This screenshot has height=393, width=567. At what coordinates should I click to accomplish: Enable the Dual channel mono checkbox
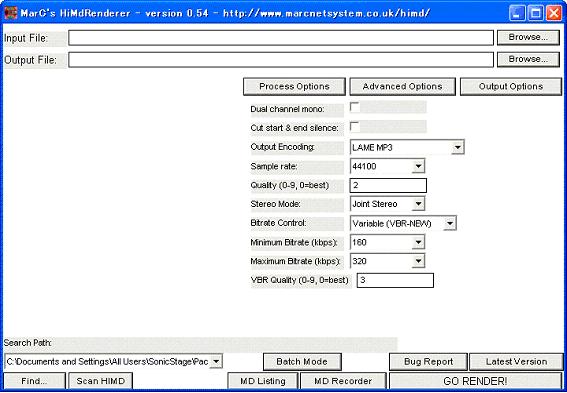tap(355, 107)
